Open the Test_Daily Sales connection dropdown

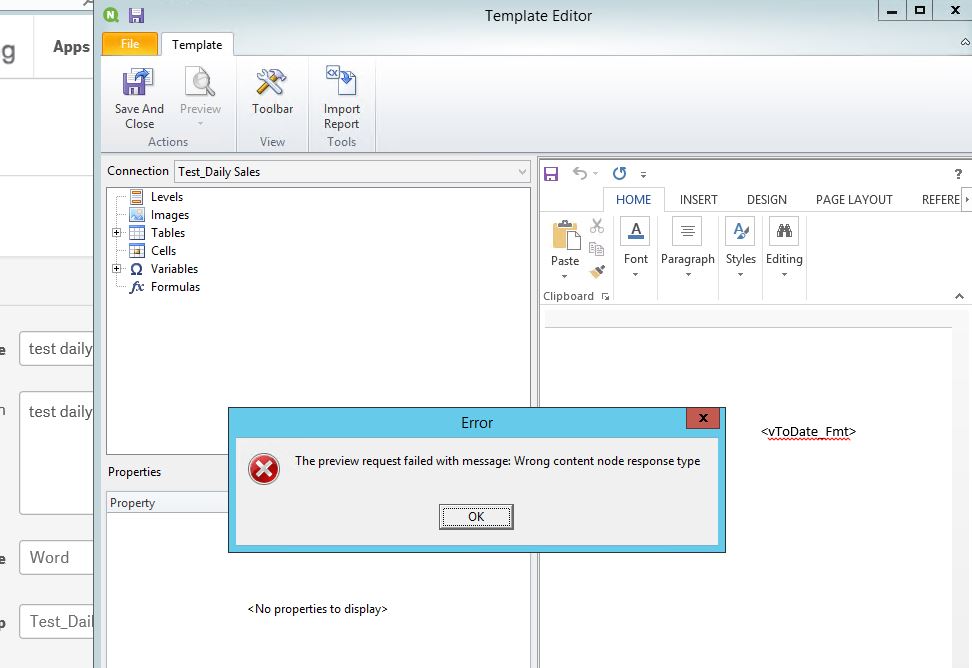(523, 171)
